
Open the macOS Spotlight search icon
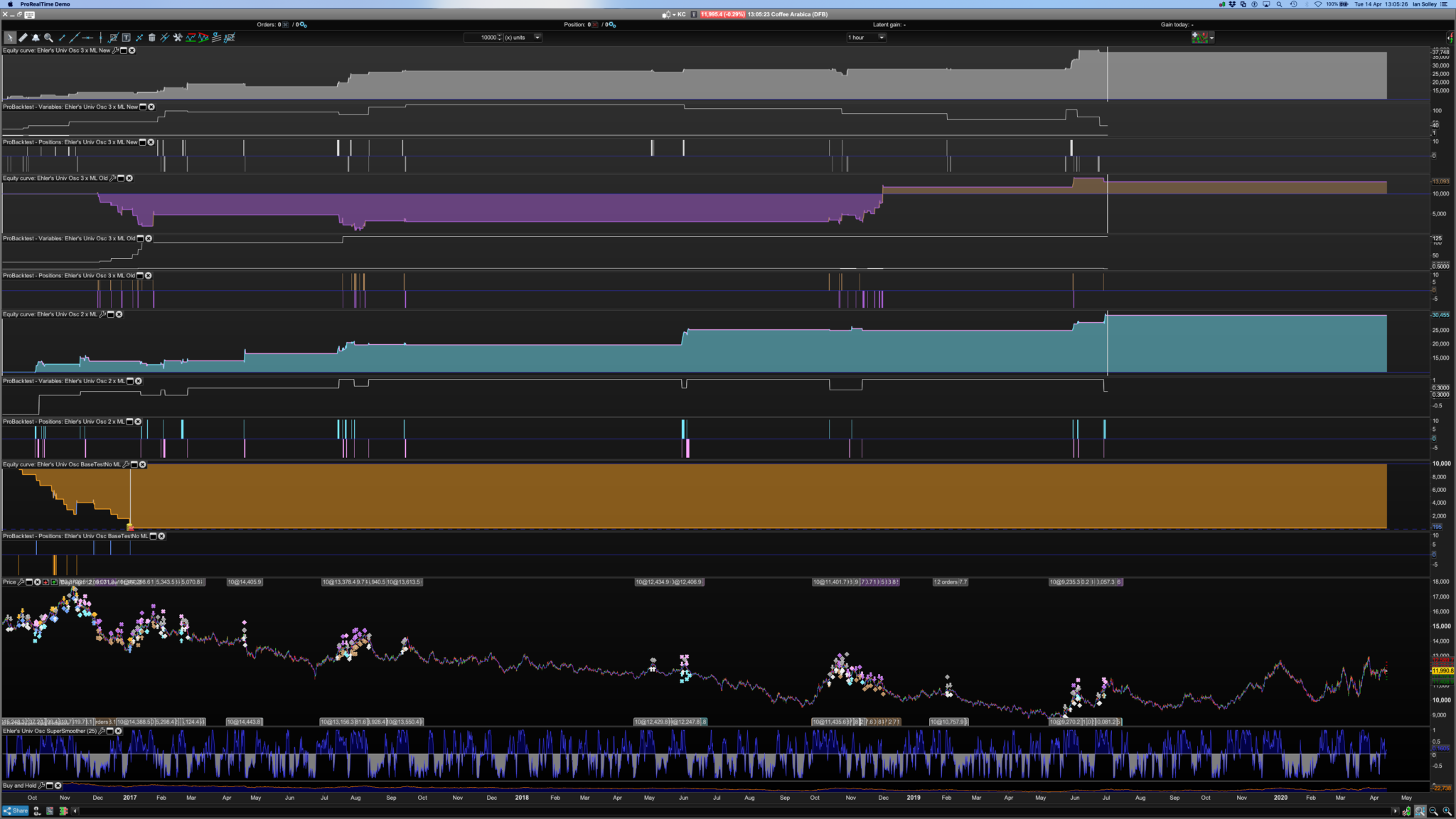coord(1280,4)
